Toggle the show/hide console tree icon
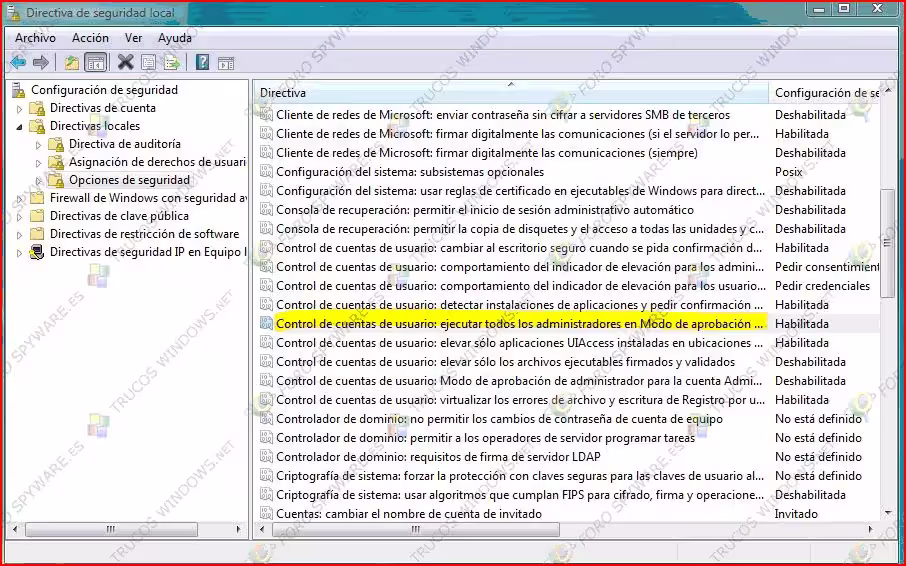 (x=96, y=62)
